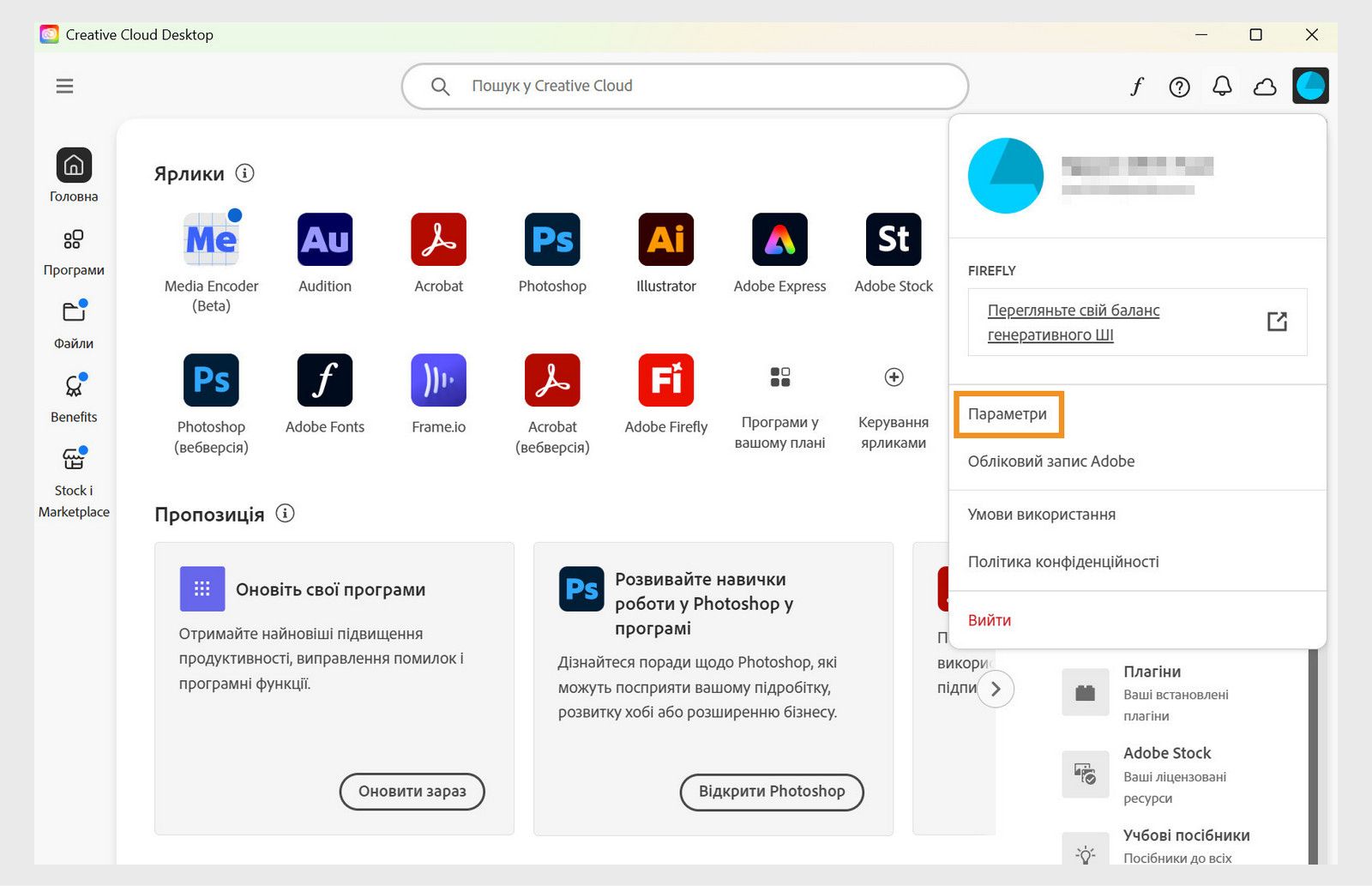Image resolution: width=1372 pixels, height=886 pixels.
Task: Open Photoshop from the shortcuts grid
Action: pyautogui.click(x=551, y=241)
